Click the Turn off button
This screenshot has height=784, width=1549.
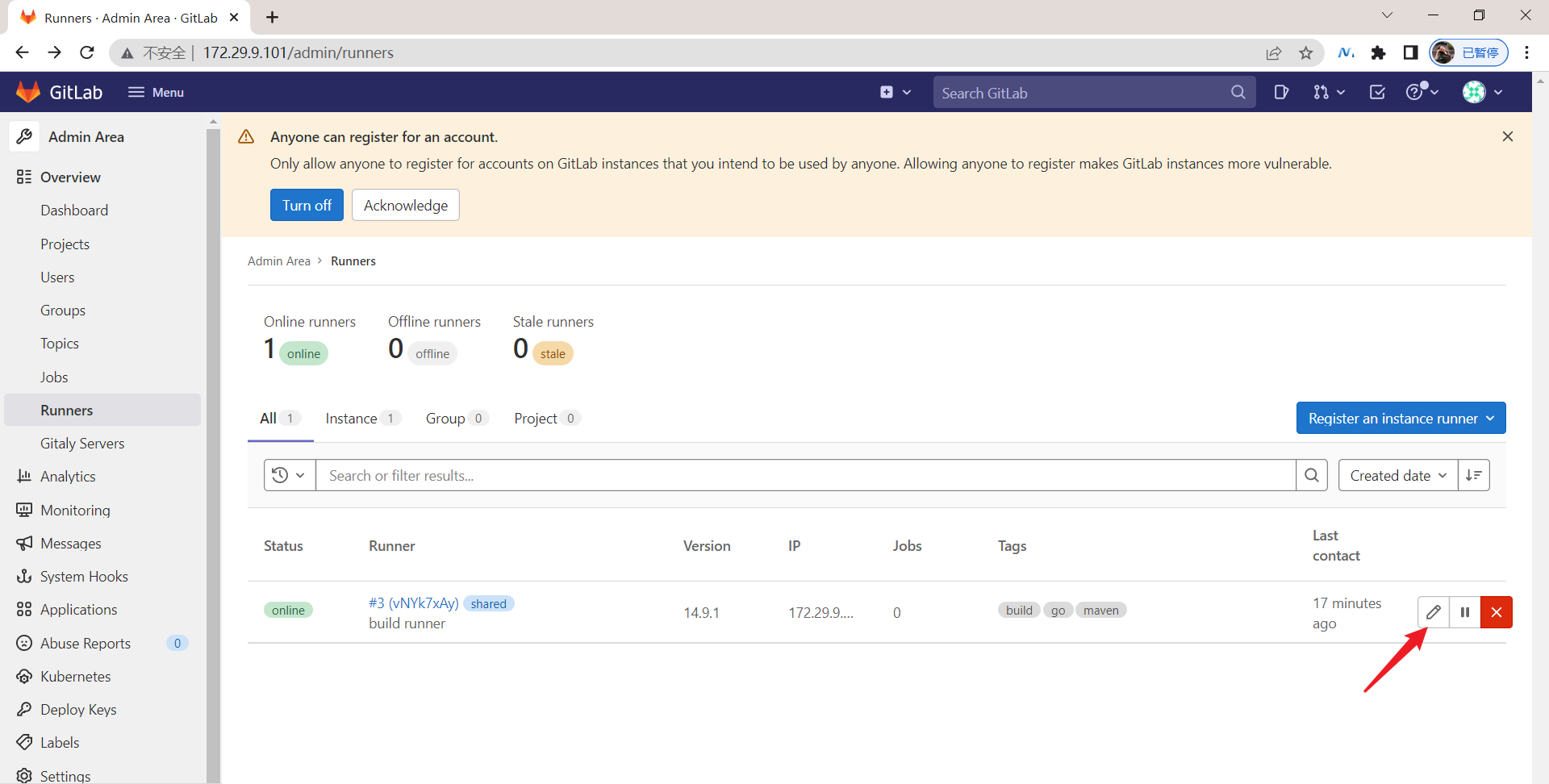307,205
